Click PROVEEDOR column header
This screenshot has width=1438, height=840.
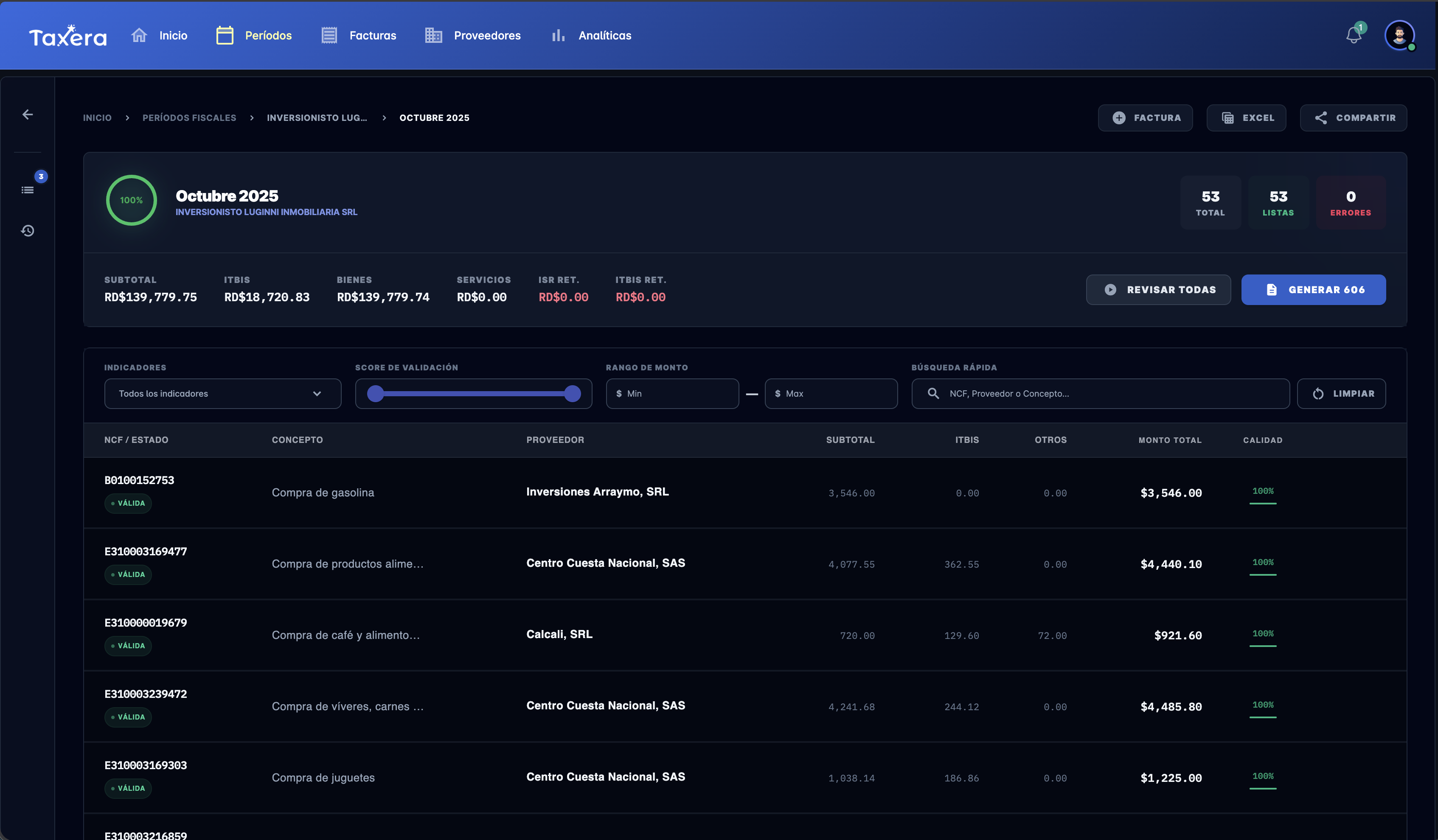(x=555, y=440)
